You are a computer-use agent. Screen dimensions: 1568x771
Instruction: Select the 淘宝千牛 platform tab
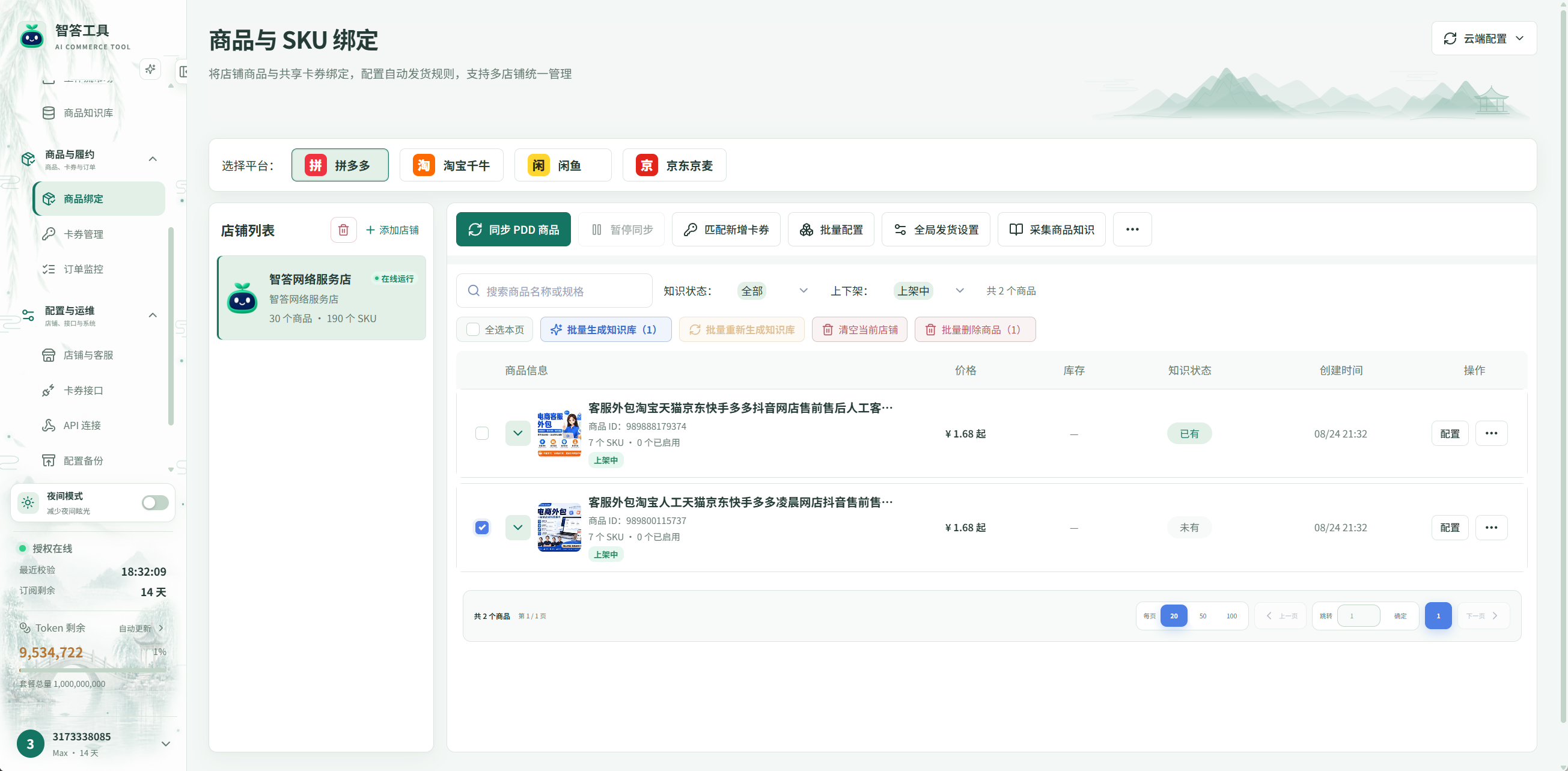pos(451,165)
